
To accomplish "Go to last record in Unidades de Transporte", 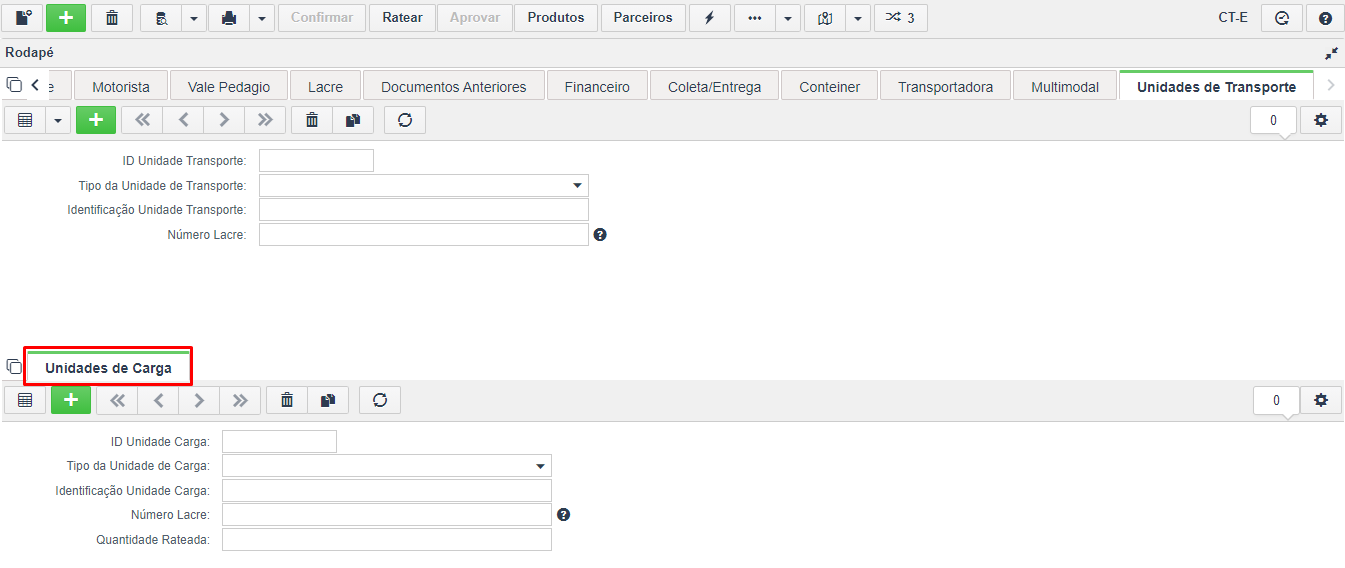I will (x=265, y=120).
